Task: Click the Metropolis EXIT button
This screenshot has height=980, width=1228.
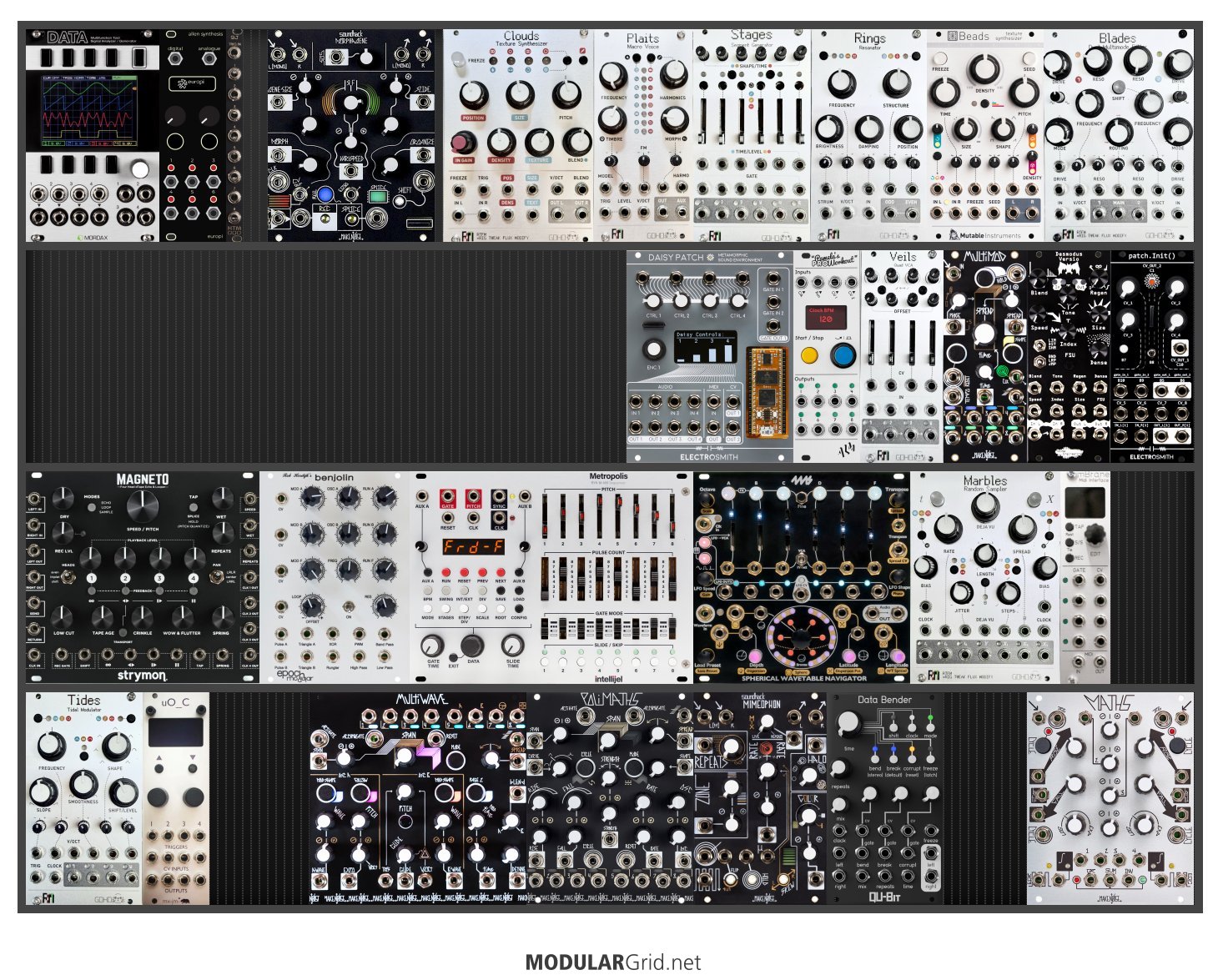Action: click(x=453, y=656)
